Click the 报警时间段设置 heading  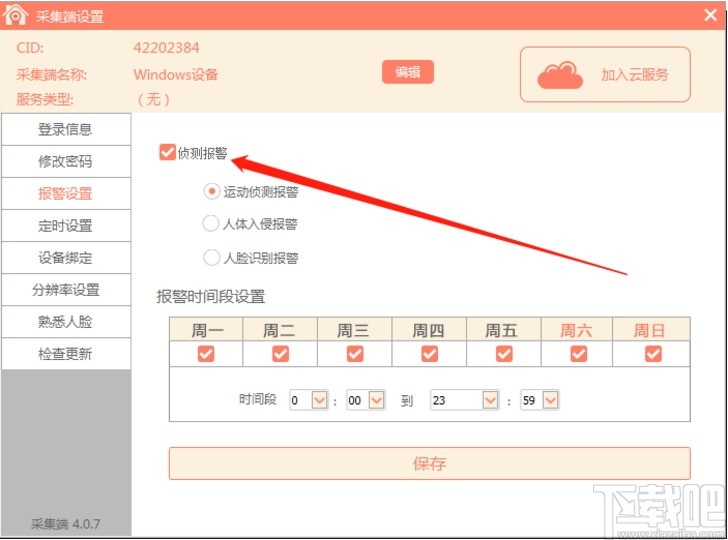(210, 296)
